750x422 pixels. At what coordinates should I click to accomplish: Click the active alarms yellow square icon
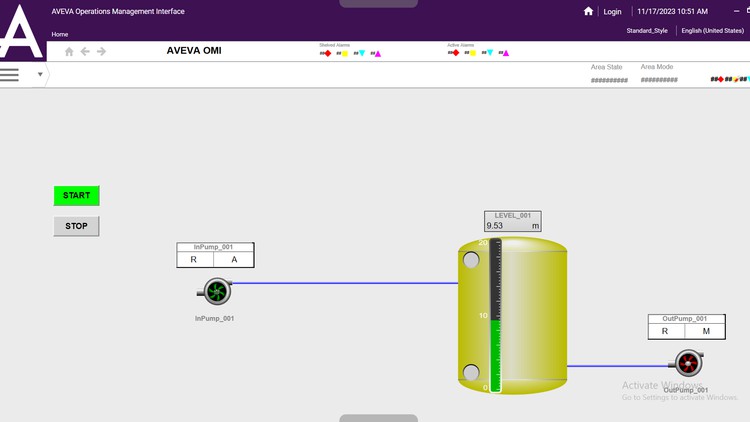pyautogui.click(x=473, y=53)
